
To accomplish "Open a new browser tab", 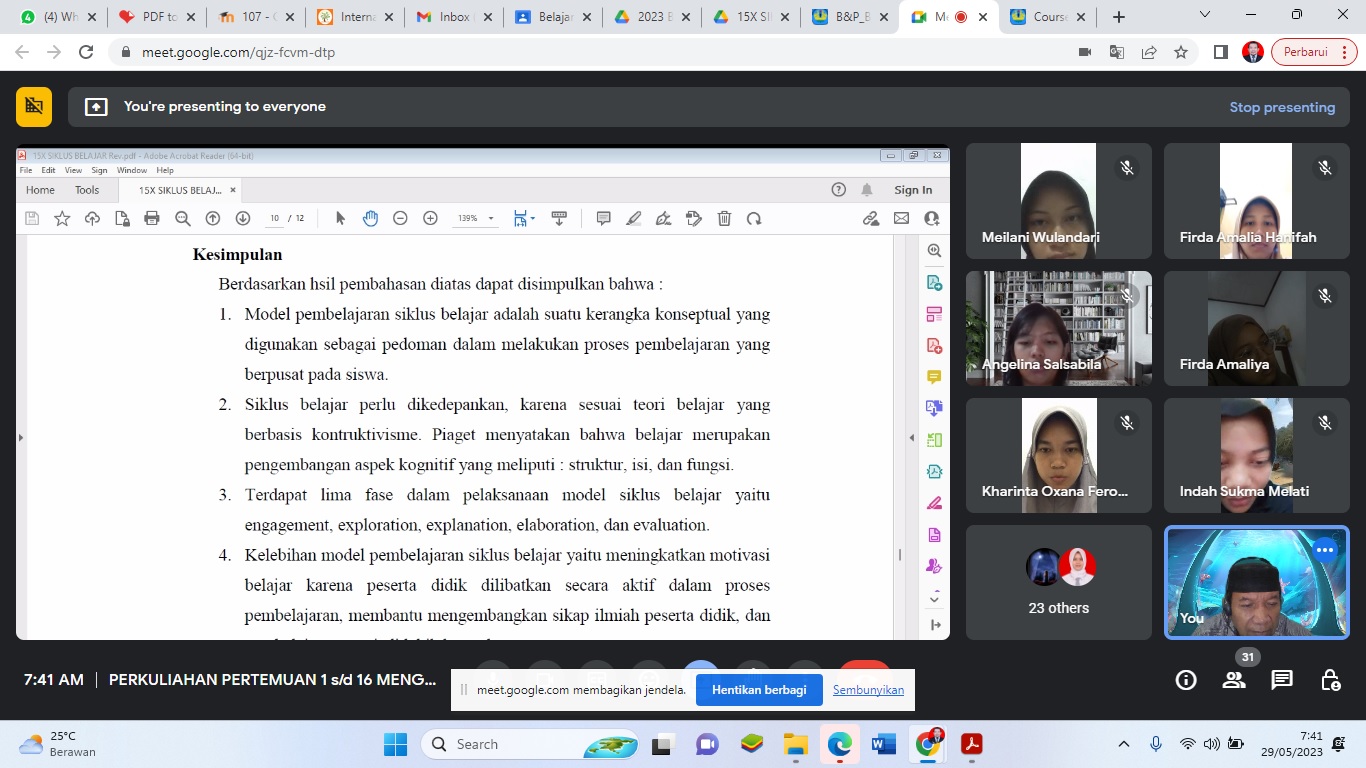I will pos(1119,17).
